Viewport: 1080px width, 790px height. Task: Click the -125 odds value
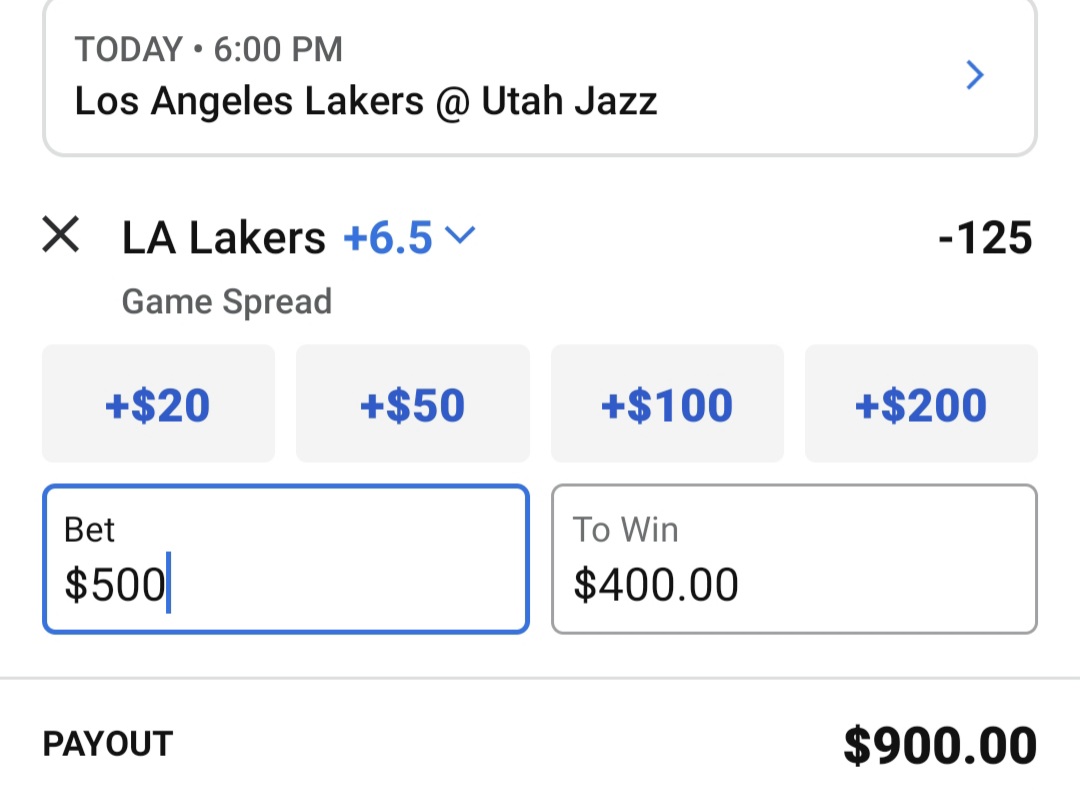tap(985, 238)
